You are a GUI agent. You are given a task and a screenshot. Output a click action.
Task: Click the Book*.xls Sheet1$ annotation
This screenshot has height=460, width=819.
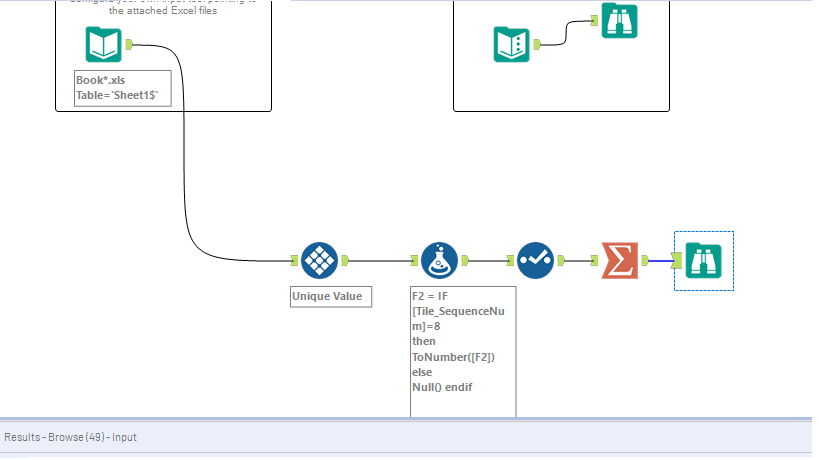coord(123,88)
